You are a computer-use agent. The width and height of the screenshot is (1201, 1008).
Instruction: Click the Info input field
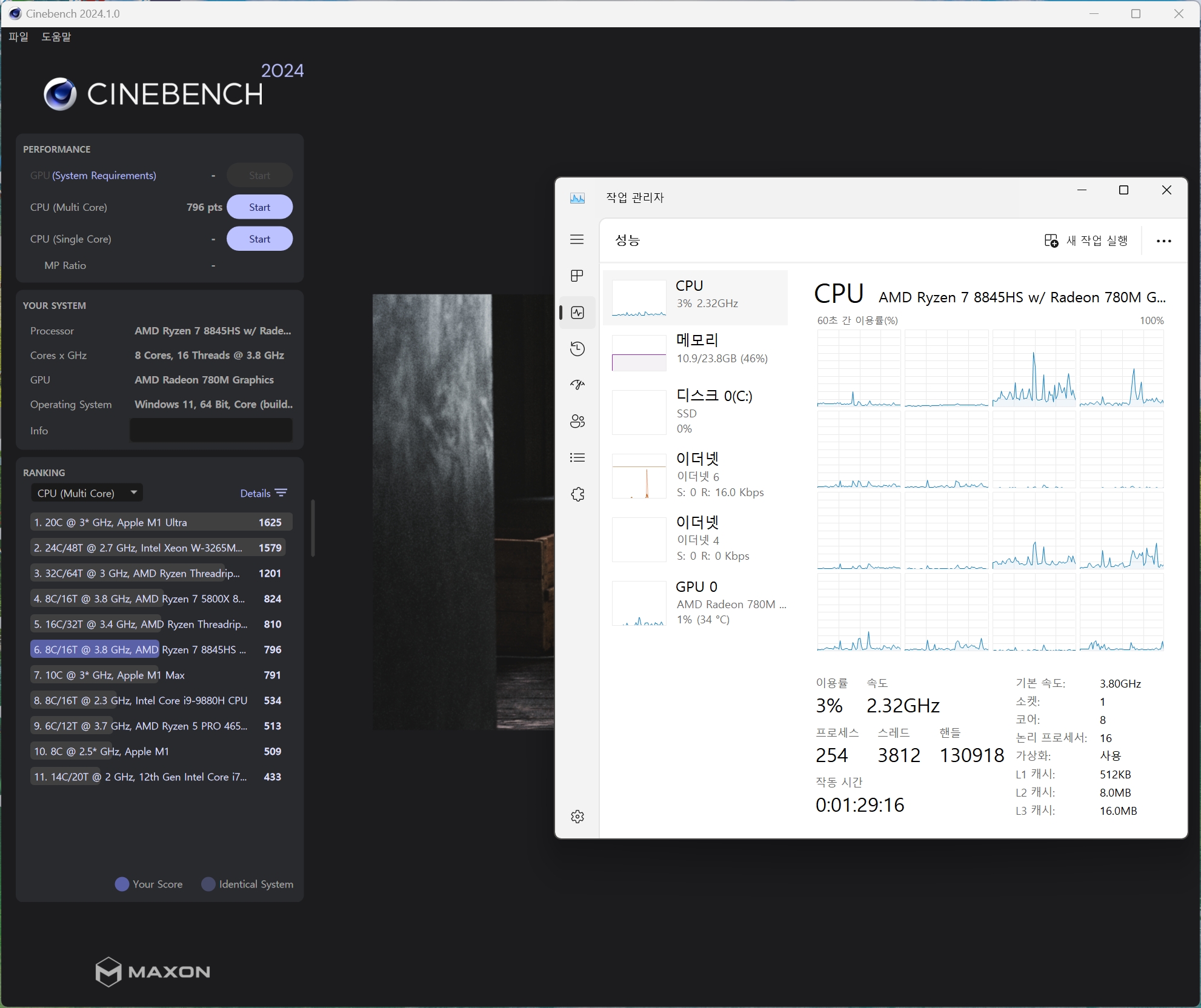point(211,431)
